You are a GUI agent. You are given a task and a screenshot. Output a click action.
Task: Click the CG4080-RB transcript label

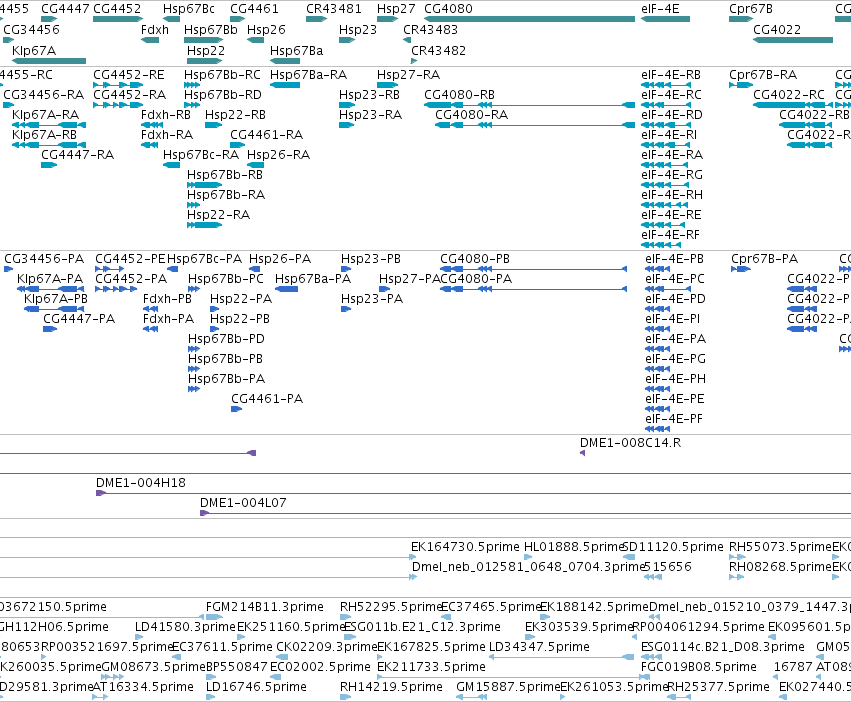pos(459,94)
